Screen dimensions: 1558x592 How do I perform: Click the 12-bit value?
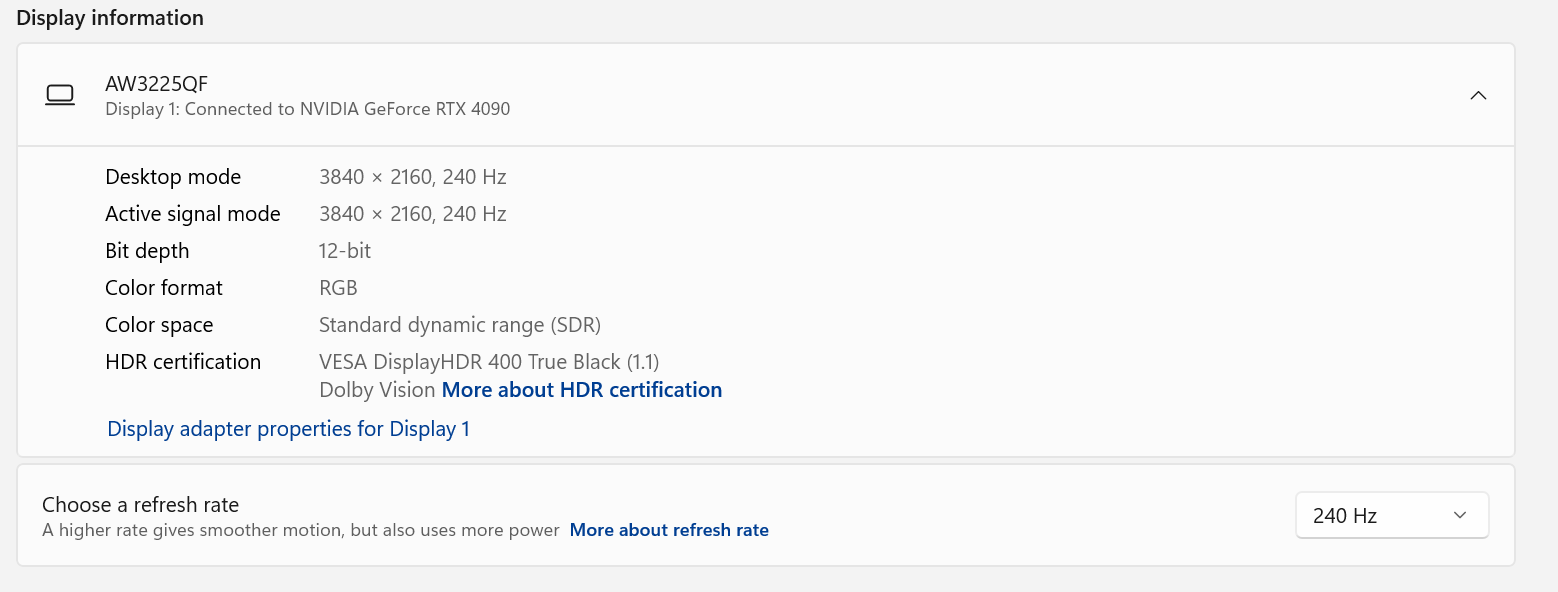pos(345,251)
